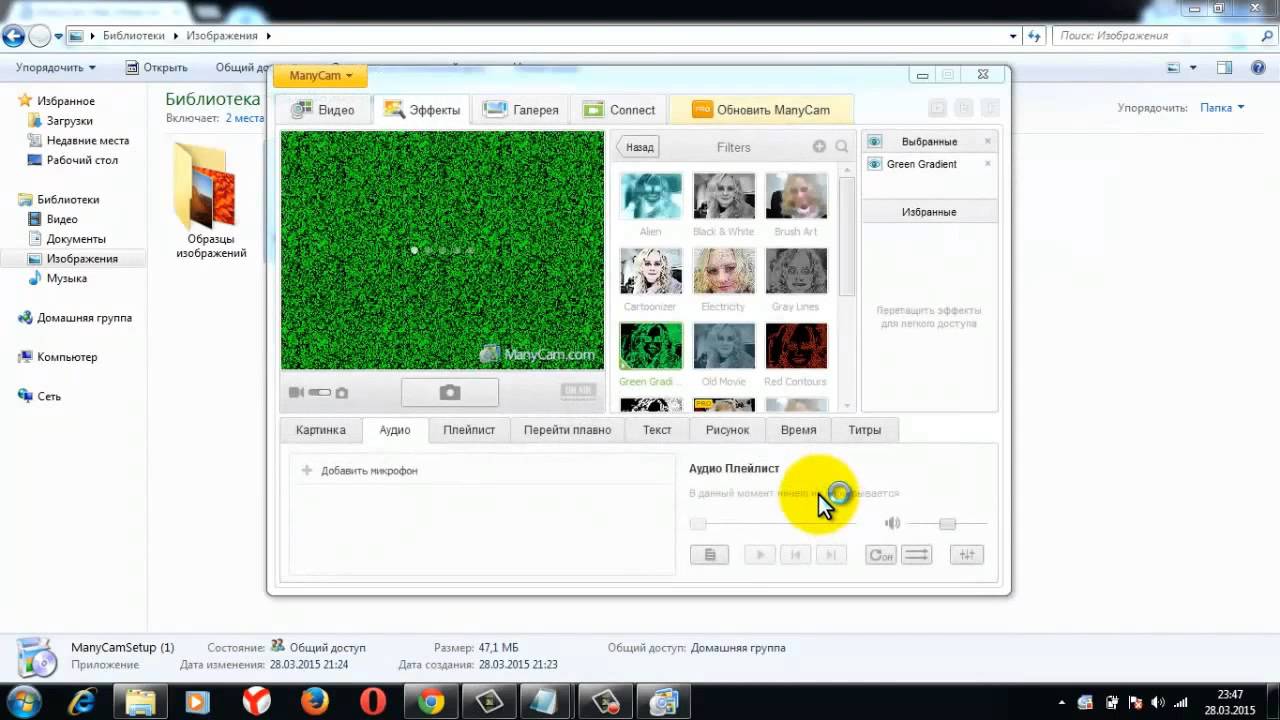Toggle the repeat Off button
1280x720 pixels.
pos(881,555)
